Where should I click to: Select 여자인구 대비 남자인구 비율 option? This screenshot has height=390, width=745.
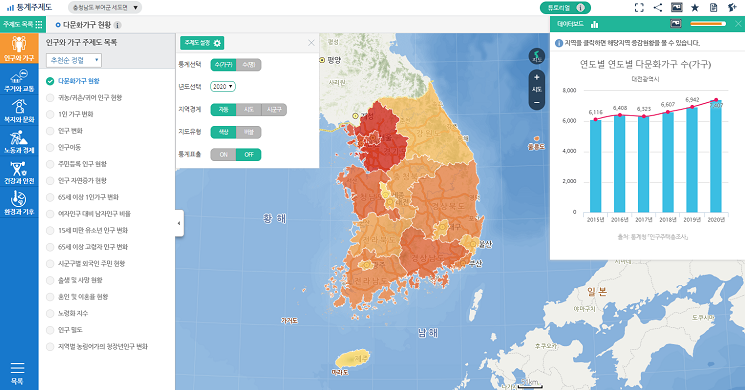tap(50, 214)
